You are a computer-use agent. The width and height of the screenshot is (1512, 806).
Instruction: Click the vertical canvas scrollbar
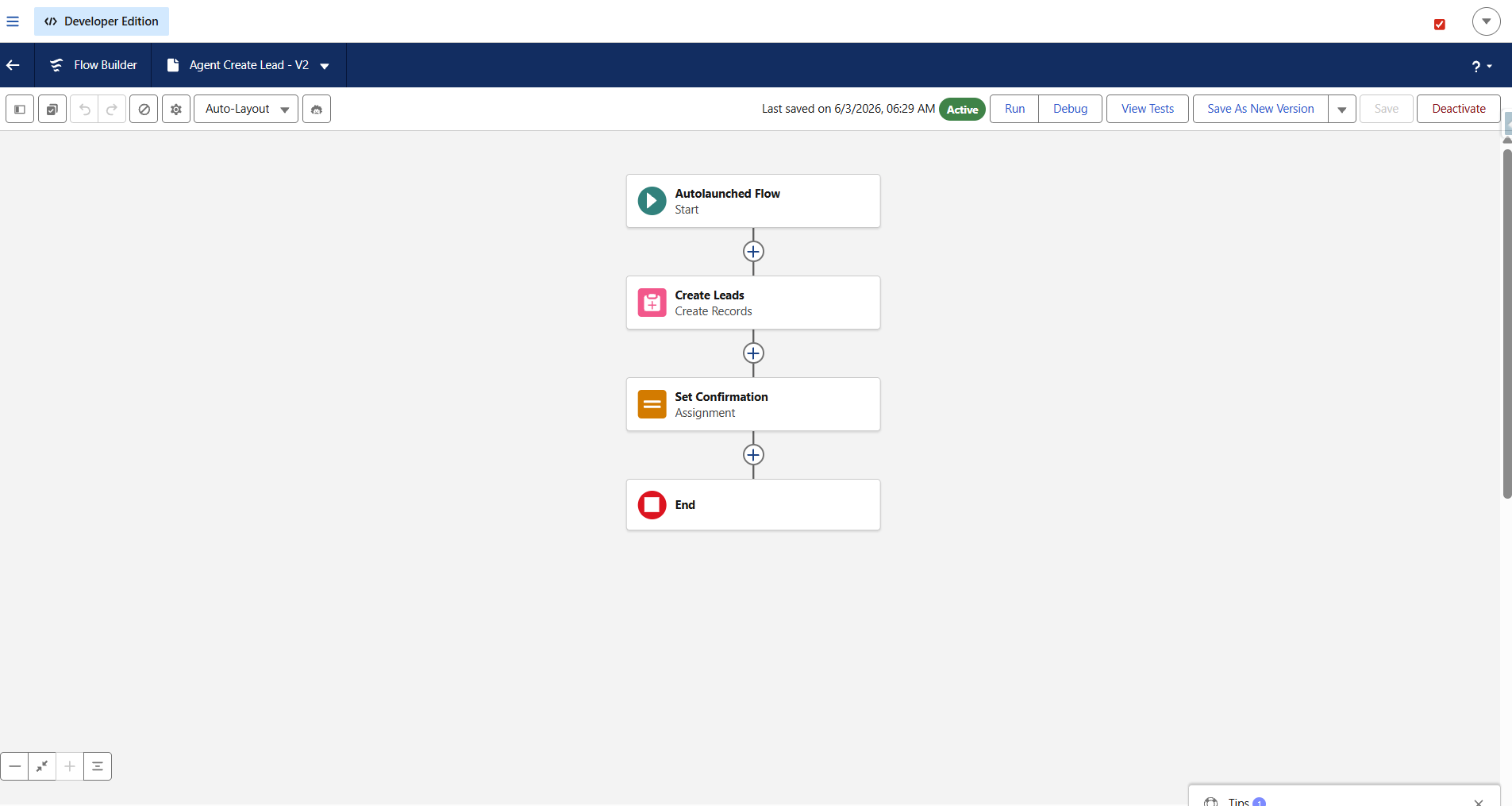(x=1507, y=324)
